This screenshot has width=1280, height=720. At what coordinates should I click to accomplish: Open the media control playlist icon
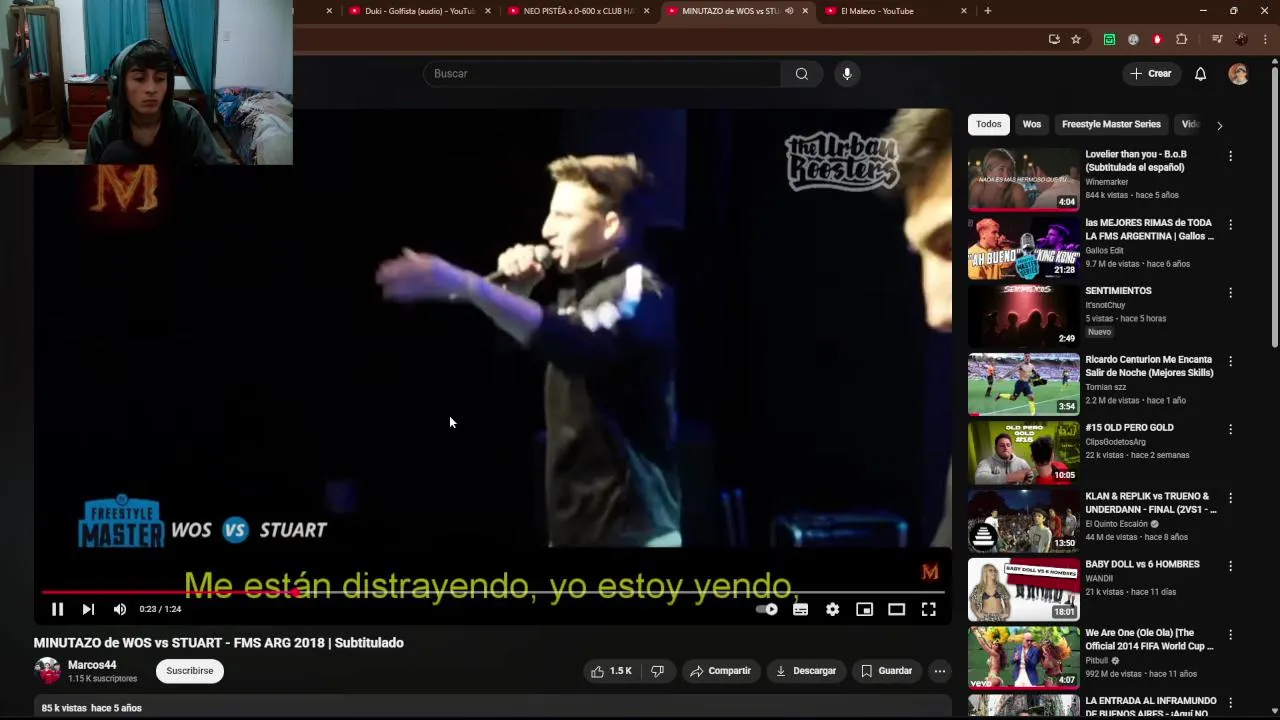(x=1217, y=39)
